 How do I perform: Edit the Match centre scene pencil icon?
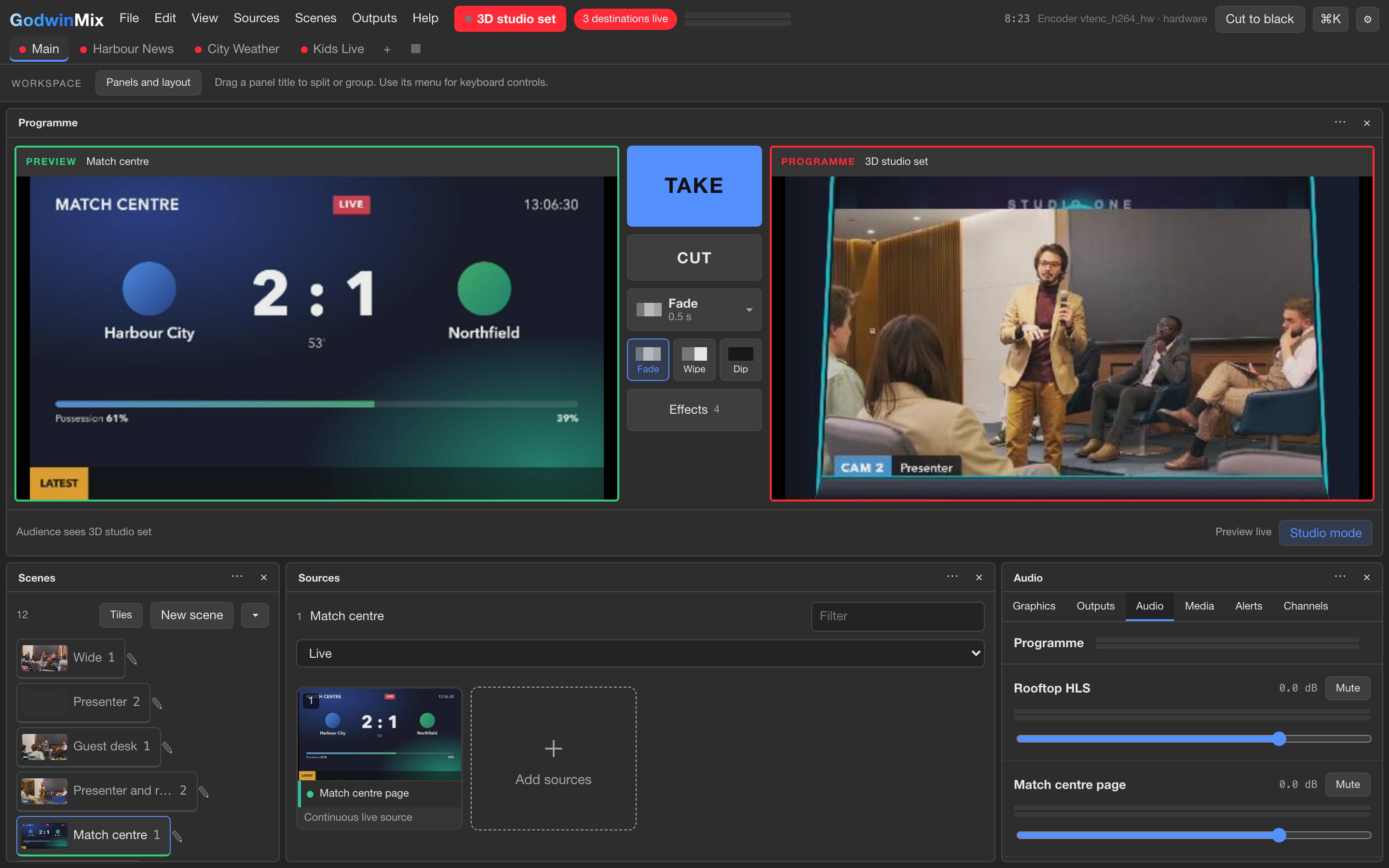tap(177, 836)
